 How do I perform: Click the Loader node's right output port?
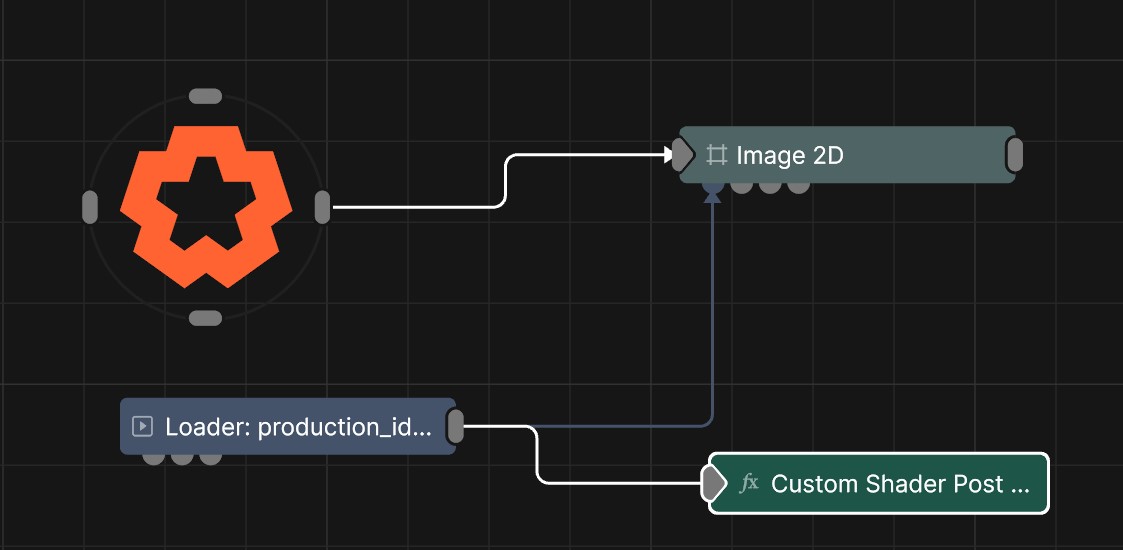coord(455,426)
